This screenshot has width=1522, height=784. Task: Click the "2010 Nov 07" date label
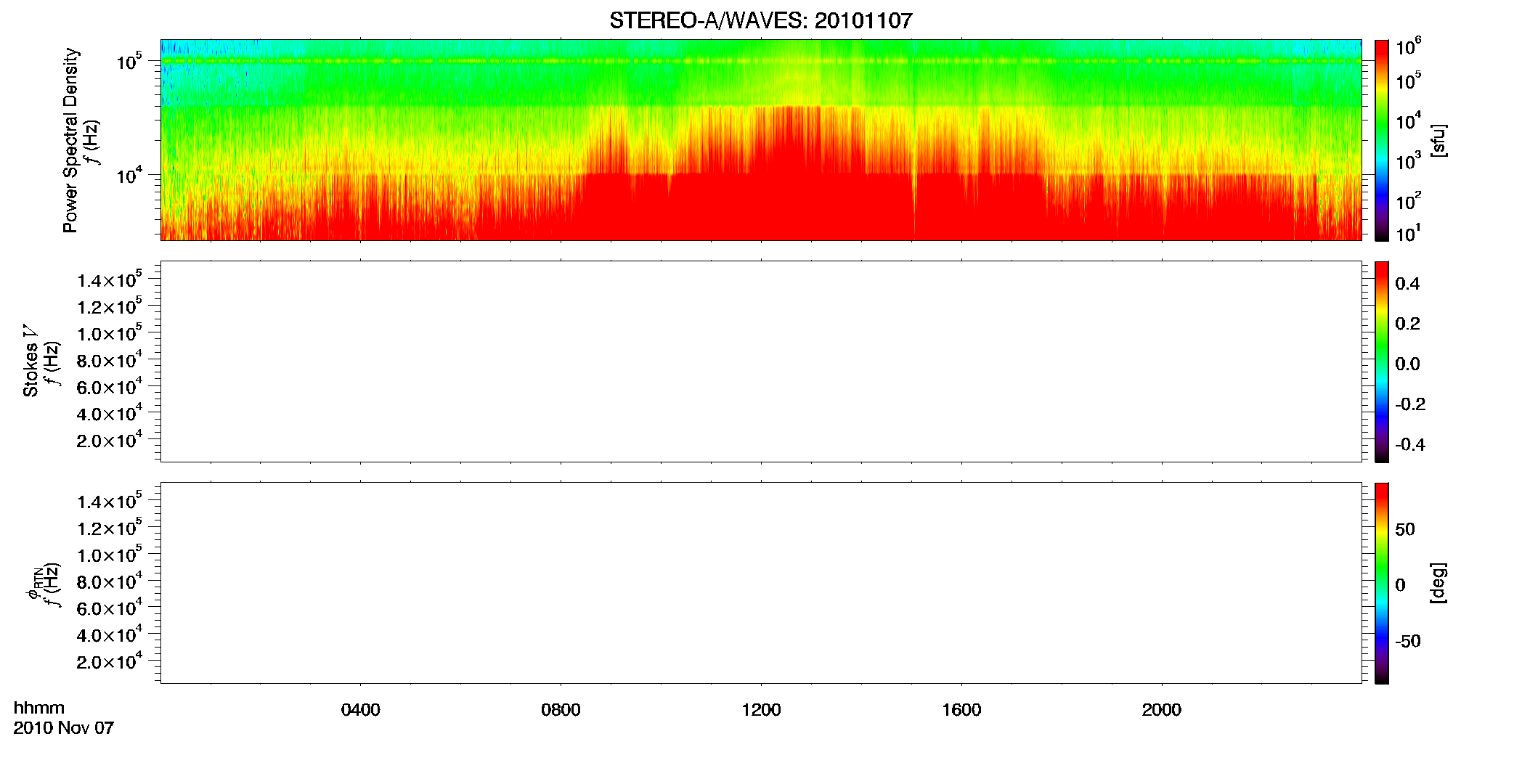pyautogui.click(x=64, y=728)
